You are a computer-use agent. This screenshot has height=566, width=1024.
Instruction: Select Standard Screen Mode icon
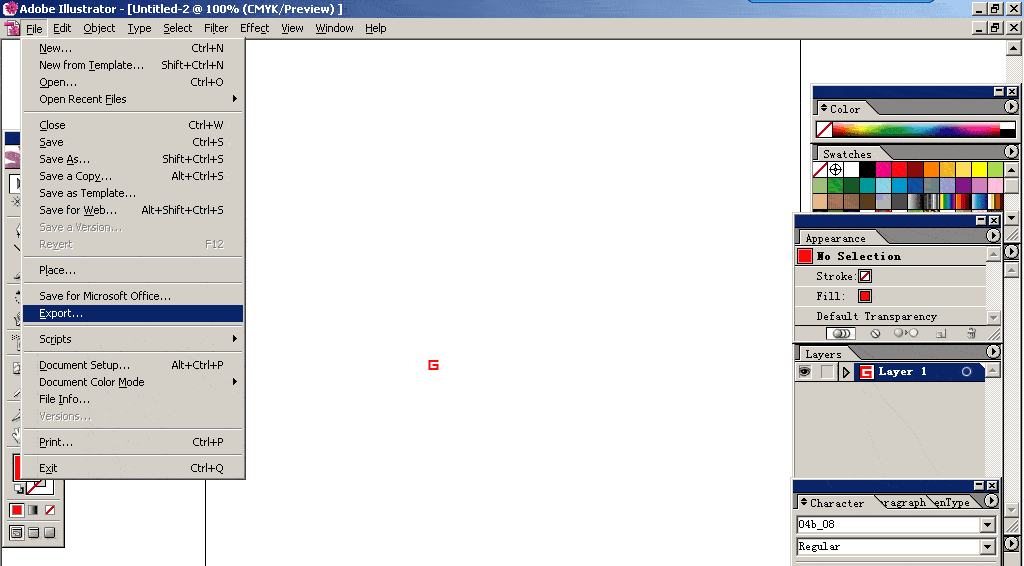(17, 533)
